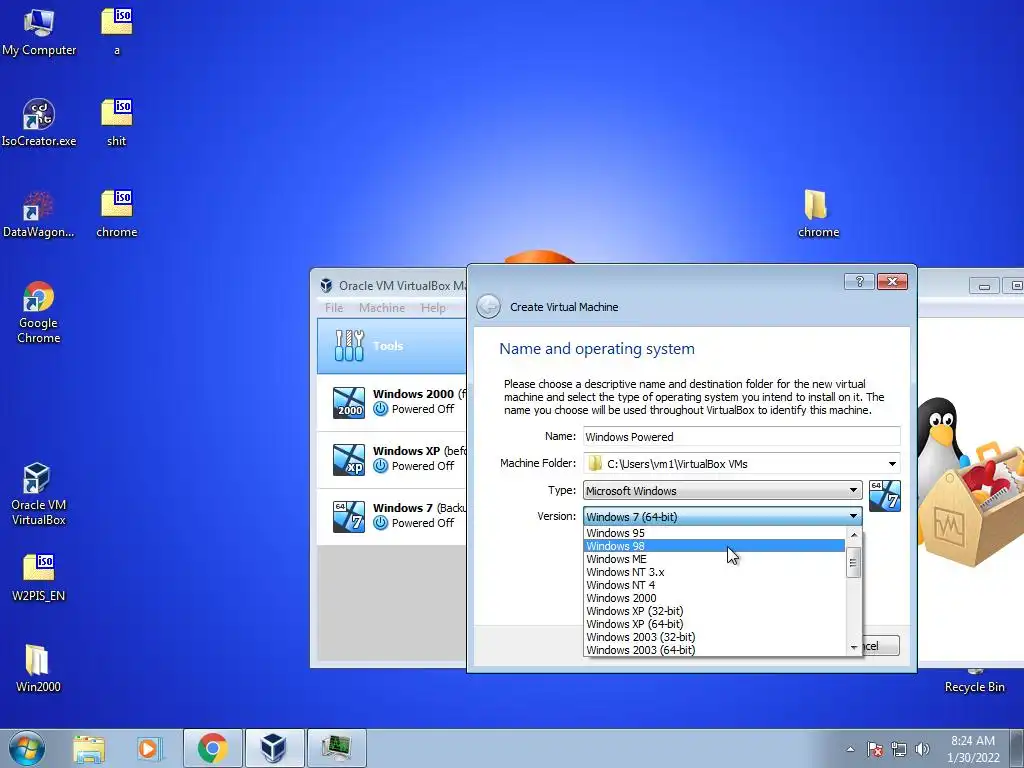Select Tools in VirtualBox Manager sidebar
Screen dimensions: 1024x768
[x=392, y=346]
